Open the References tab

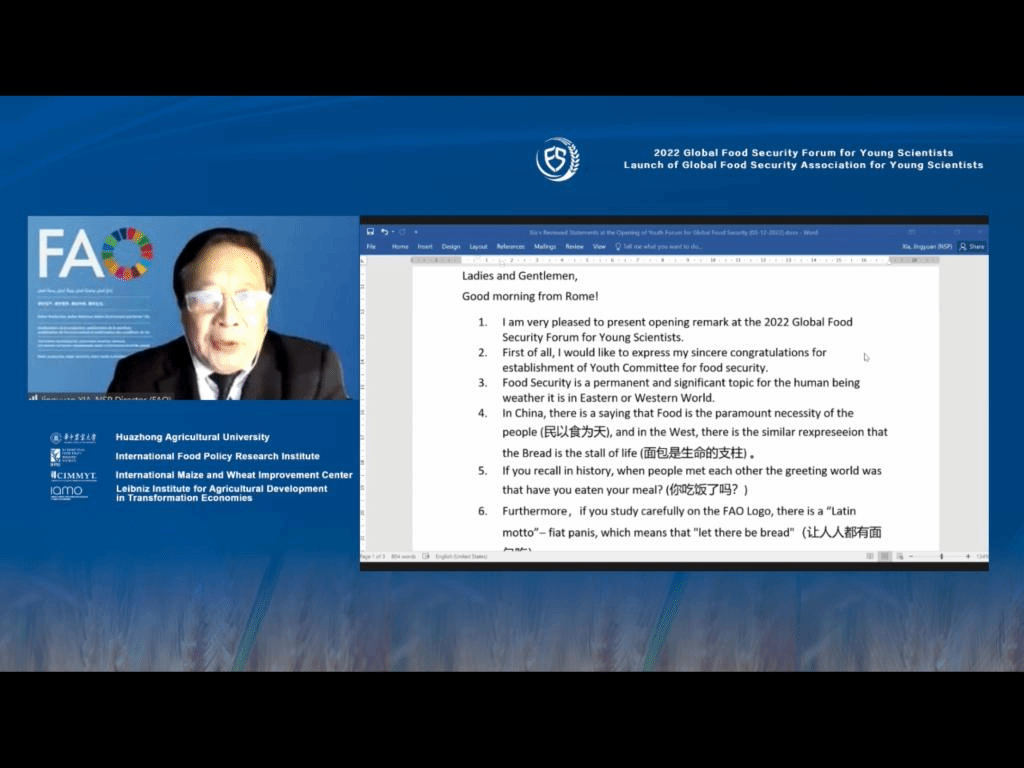tap(510, 246)
